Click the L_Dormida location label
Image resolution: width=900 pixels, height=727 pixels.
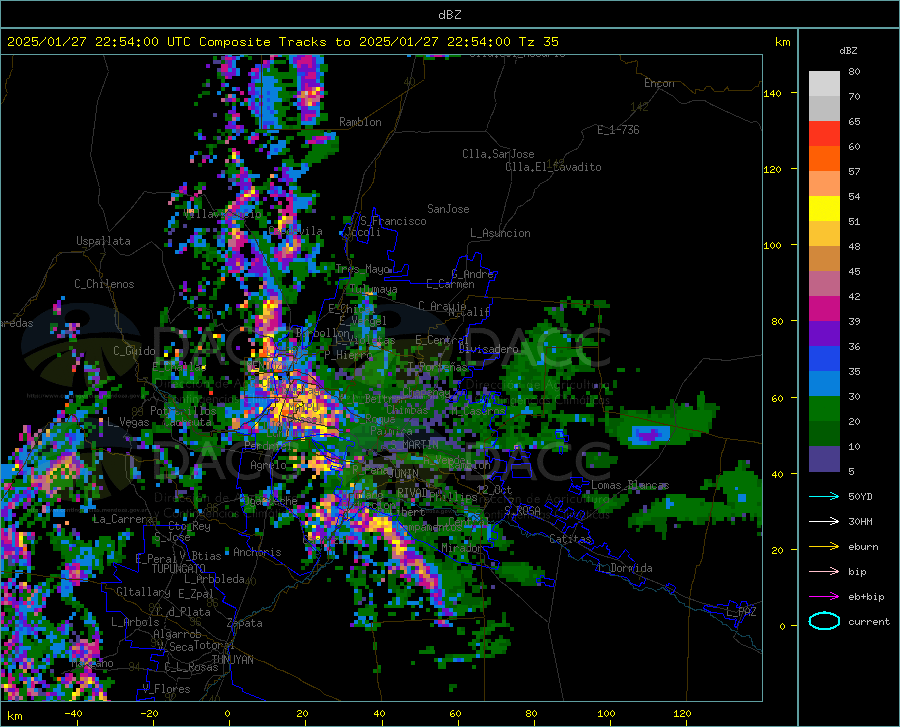[x=624, y=568]
